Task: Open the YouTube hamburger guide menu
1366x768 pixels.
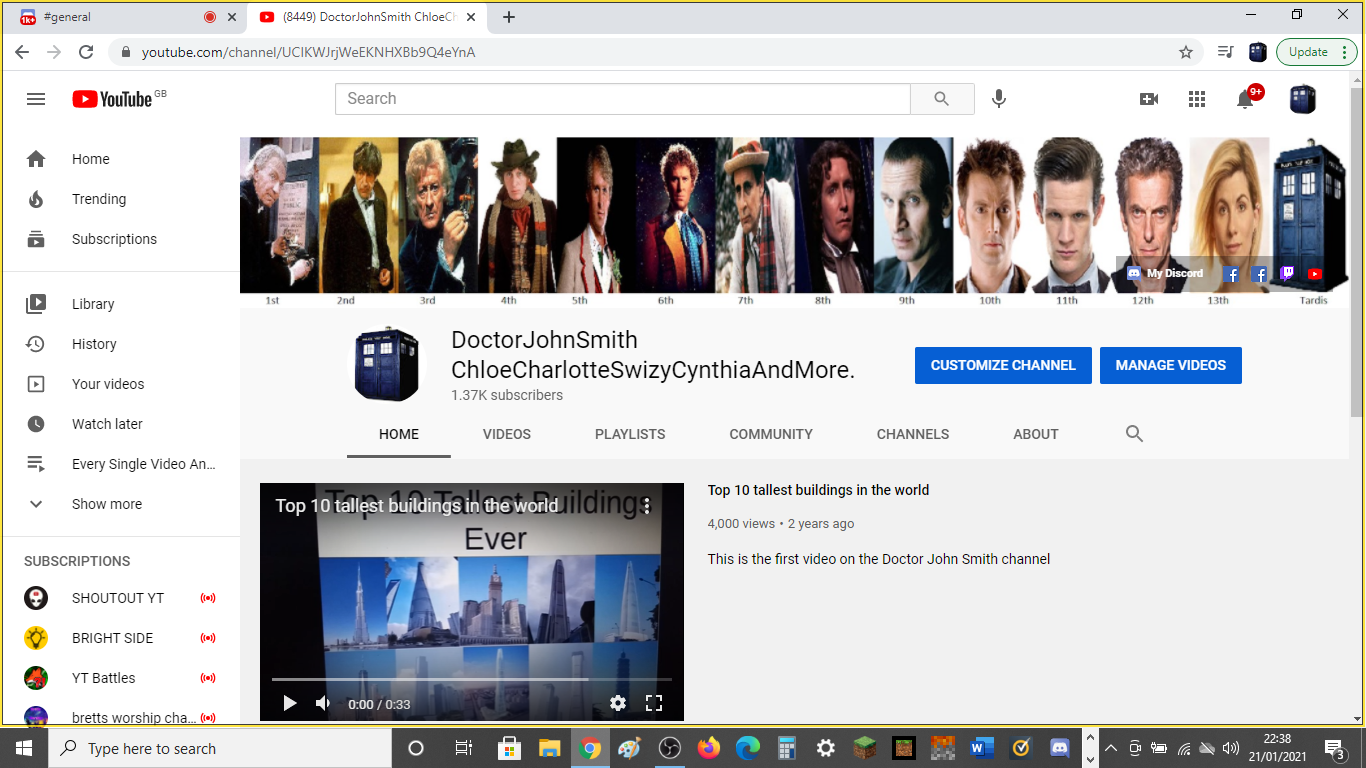Action: point(36,99)
